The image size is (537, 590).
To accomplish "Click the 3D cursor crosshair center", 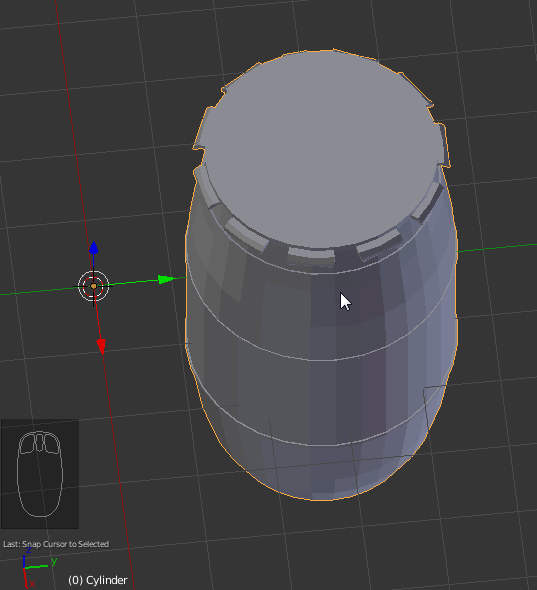I will tap(93, 286).
